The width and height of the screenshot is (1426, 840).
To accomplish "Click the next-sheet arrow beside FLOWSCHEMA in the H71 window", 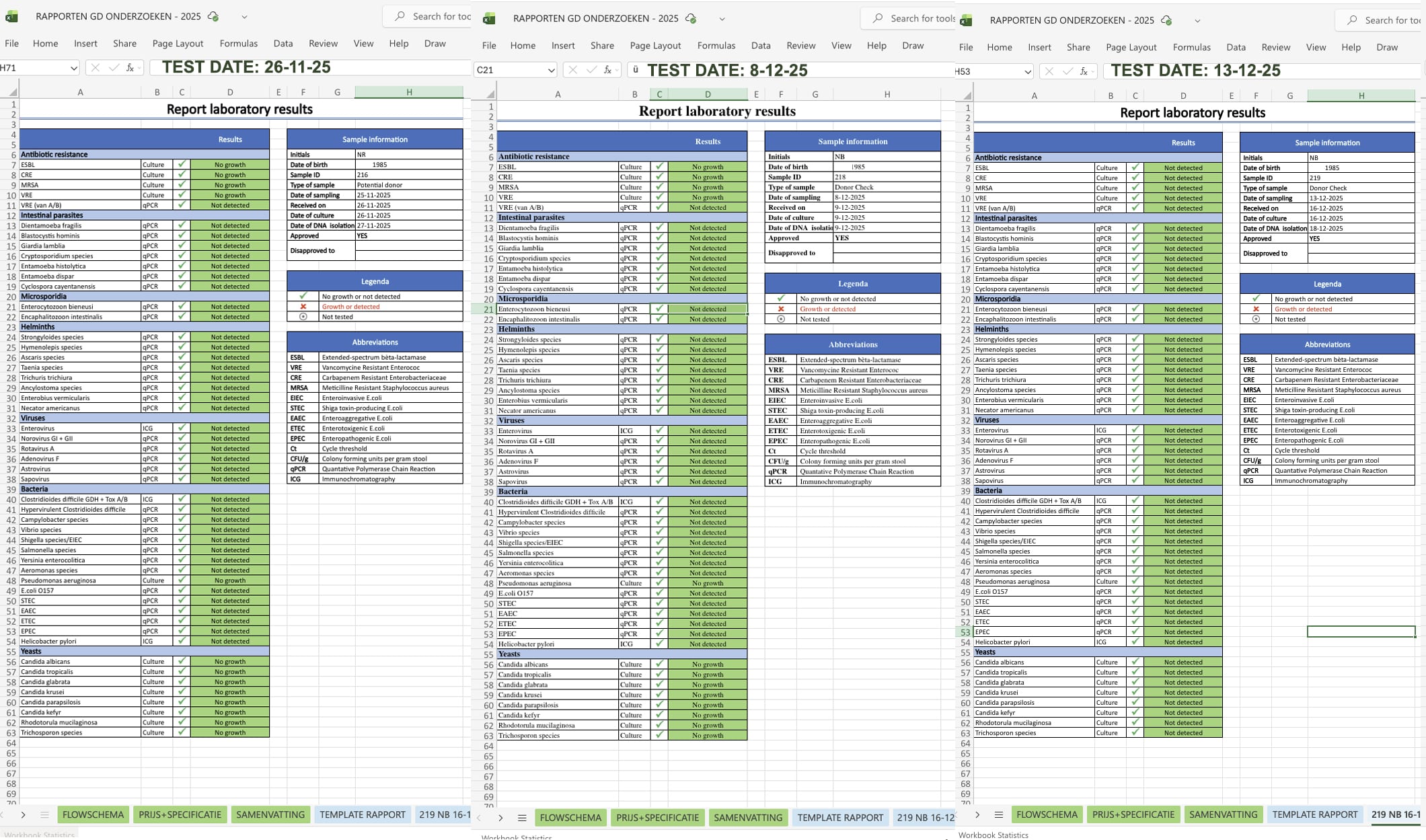I will tap(24, 814).
